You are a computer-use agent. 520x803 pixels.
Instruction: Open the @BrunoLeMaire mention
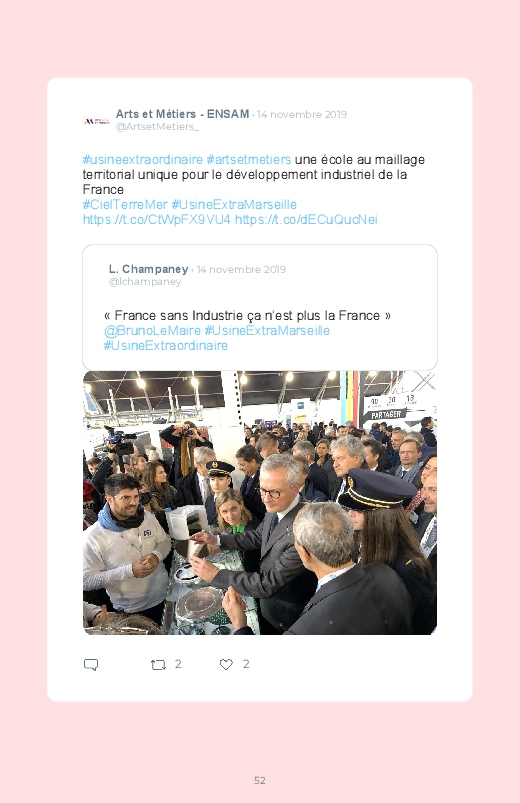tap(152, 330)
